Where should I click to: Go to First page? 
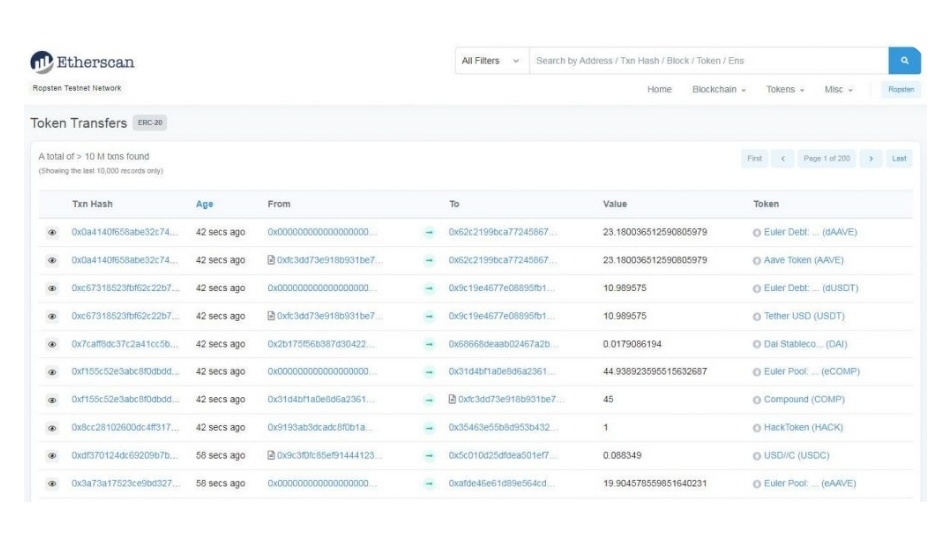(x=754, y=158)
